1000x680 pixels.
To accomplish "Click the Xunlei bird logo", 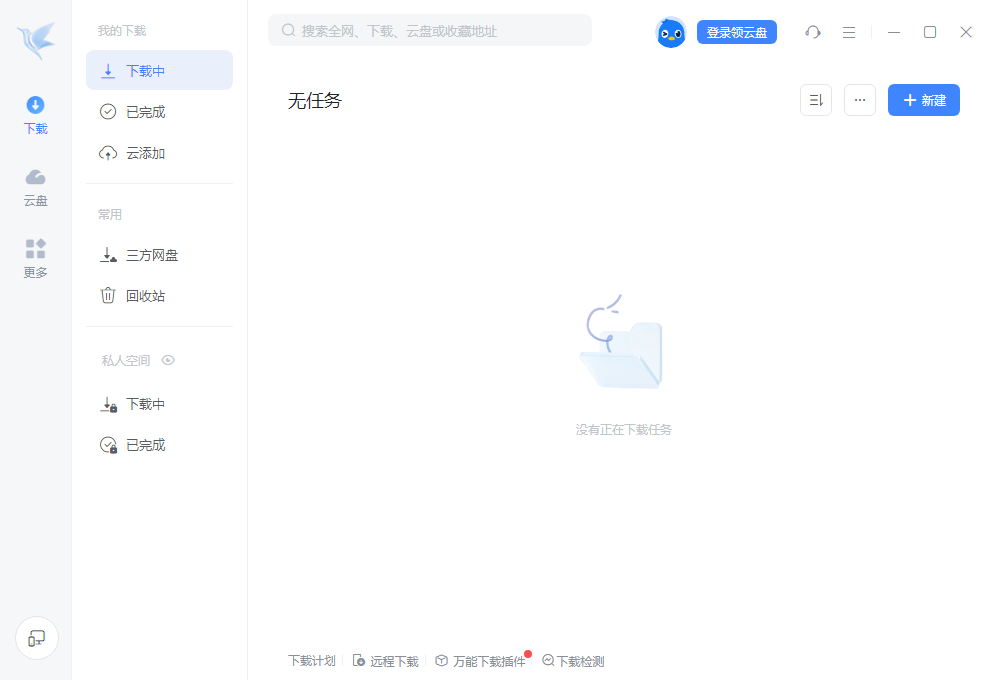I will [x=36, y=41].
